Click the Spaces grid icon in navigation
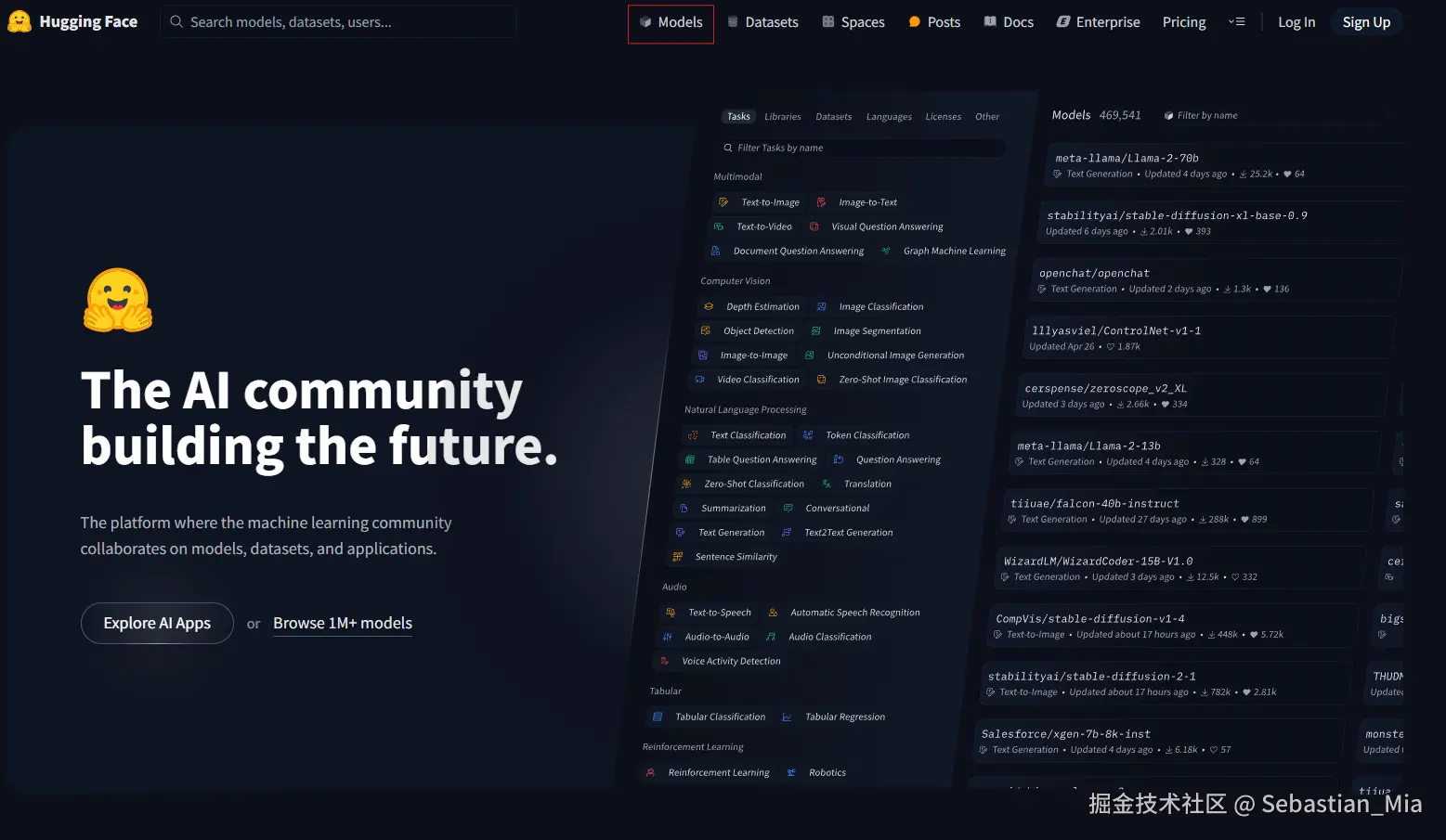1446x840 pixels. (x=828, y=21)
